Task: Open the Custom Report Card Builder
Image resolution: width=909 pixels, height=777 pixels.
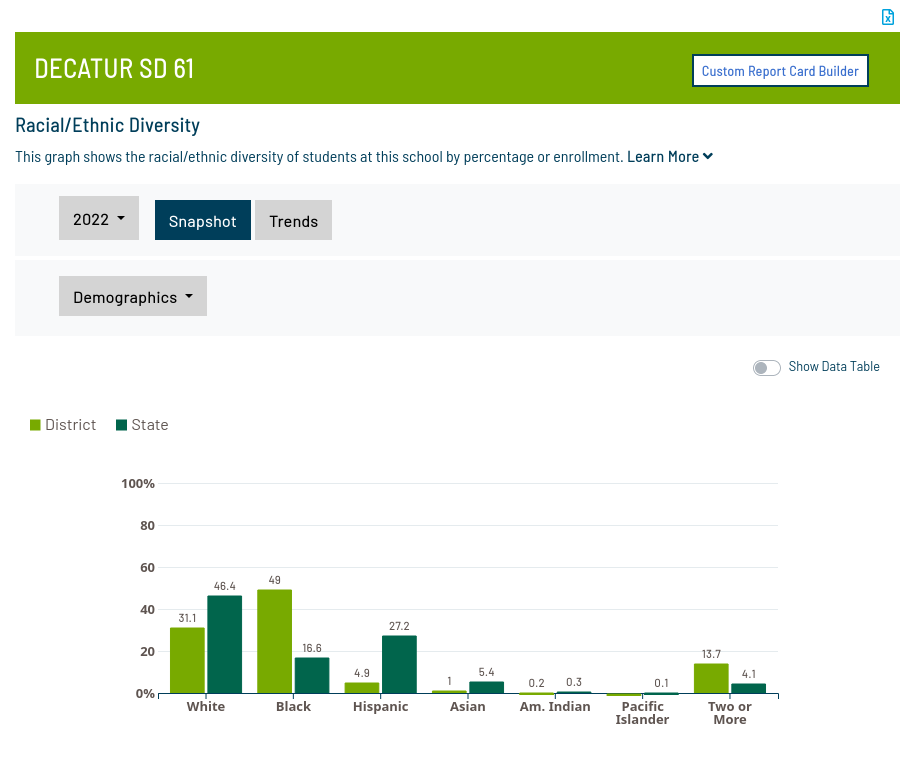Action: 780,71
